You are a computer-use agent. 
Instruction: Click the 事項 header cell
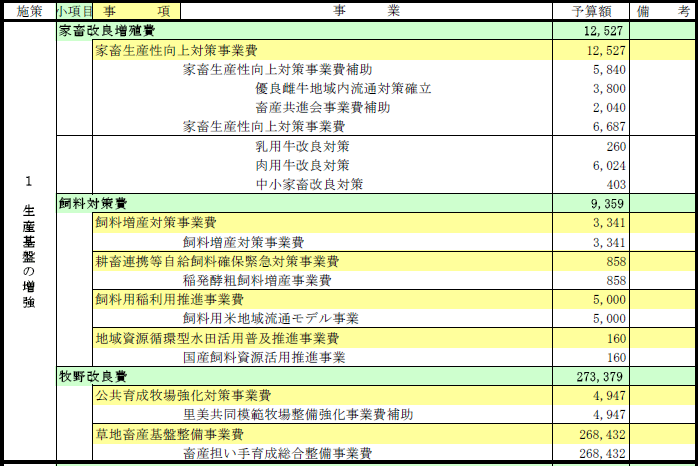click(136, 11)
